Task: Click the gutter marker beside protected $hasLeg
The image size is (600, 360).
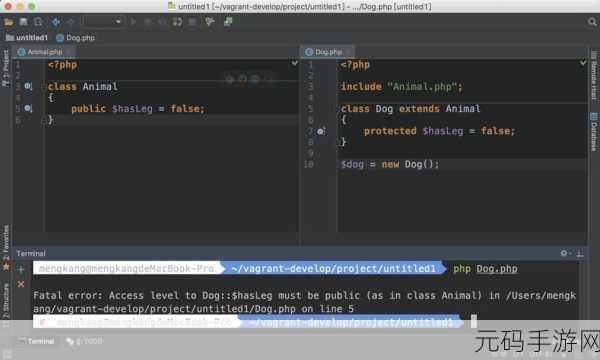Action: (321, 131)
